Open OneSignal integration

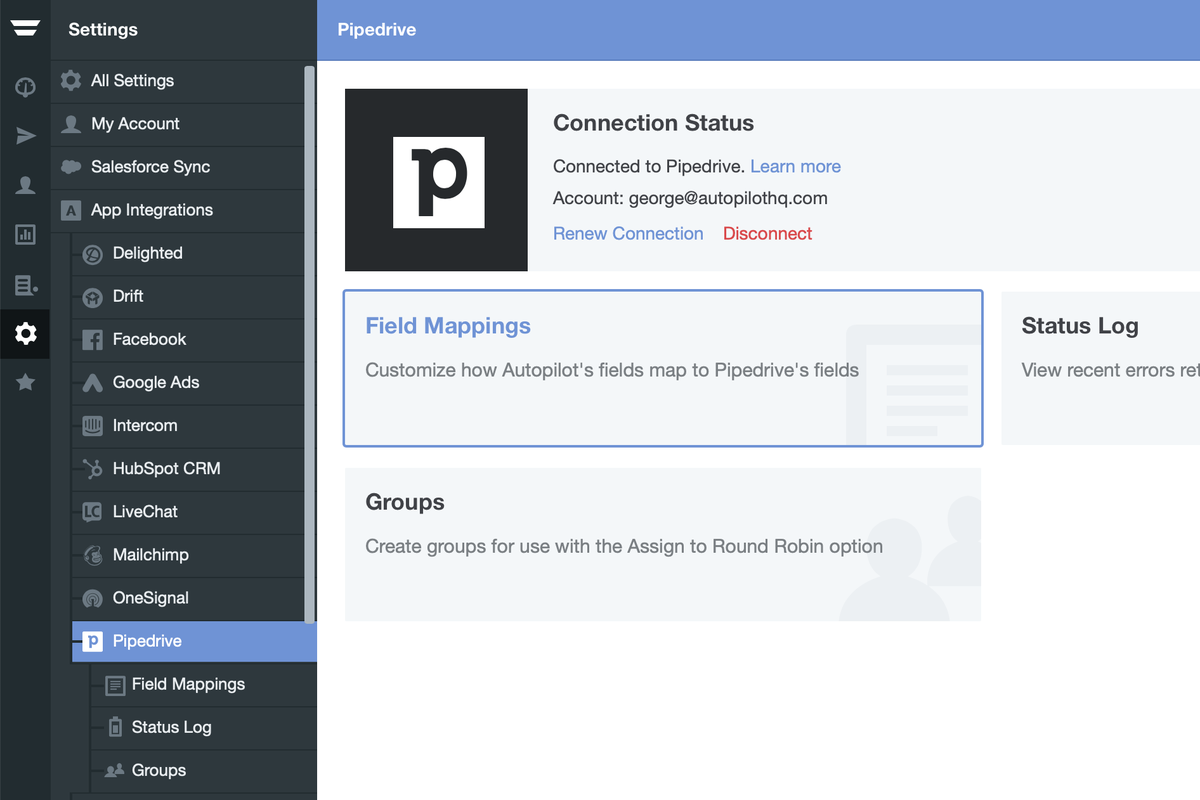click(x=188, y=598)
